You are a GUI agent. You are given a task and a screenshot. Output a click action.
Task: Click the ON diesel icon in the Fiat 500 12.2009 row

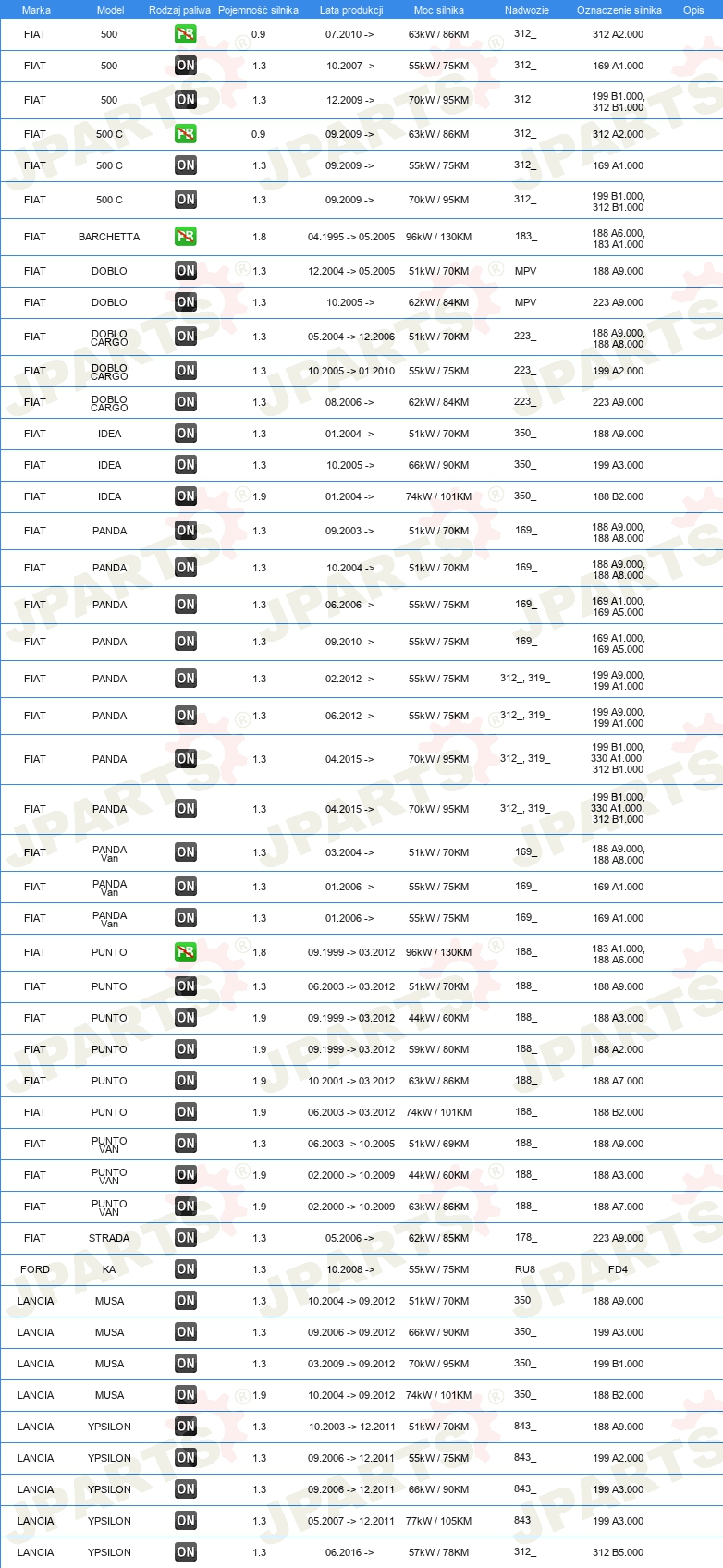point(186,100)
